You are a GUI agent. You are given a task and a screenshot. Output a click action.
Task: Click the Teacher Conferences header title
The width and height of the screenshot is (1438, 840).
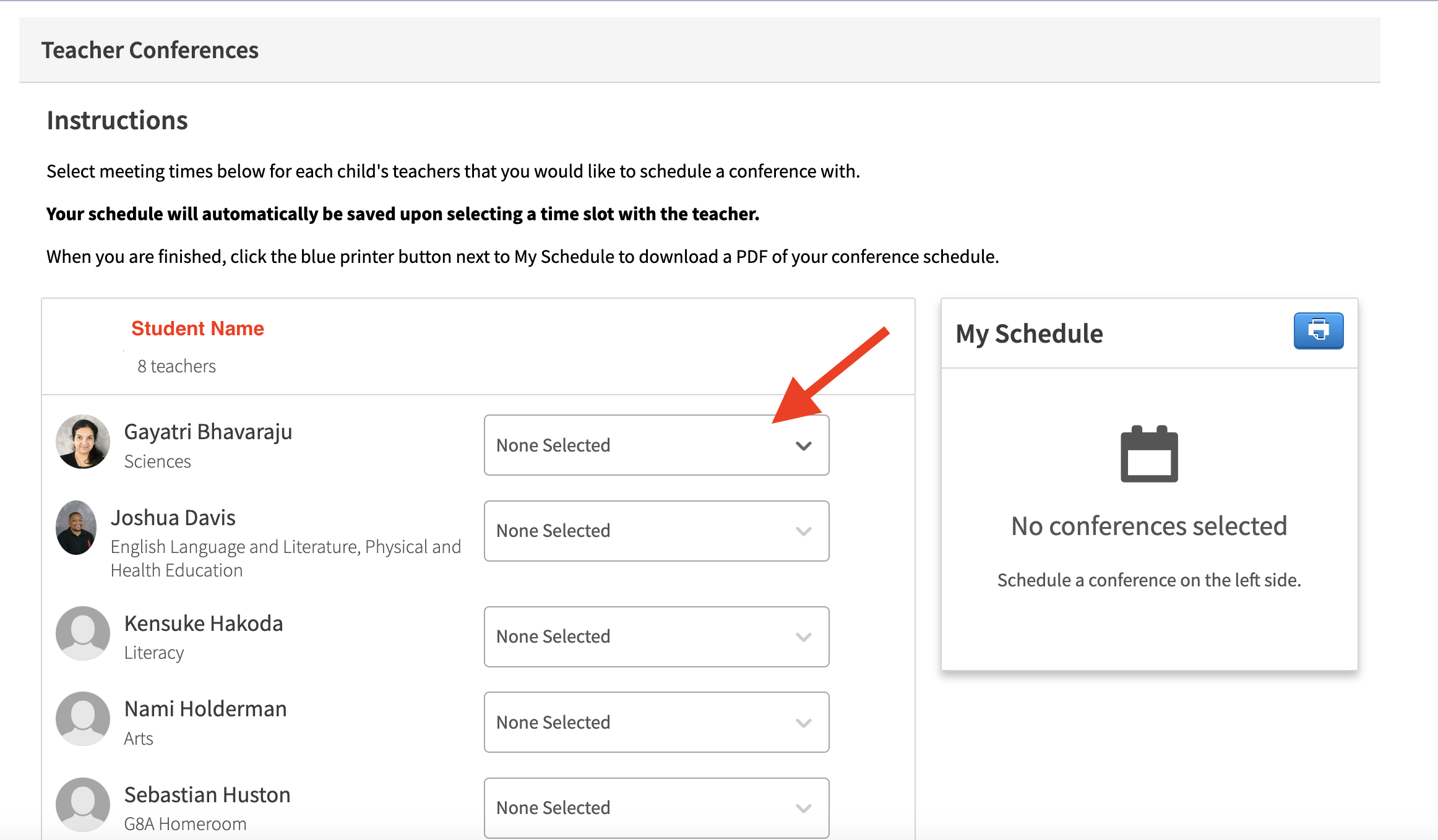point(150,50)
